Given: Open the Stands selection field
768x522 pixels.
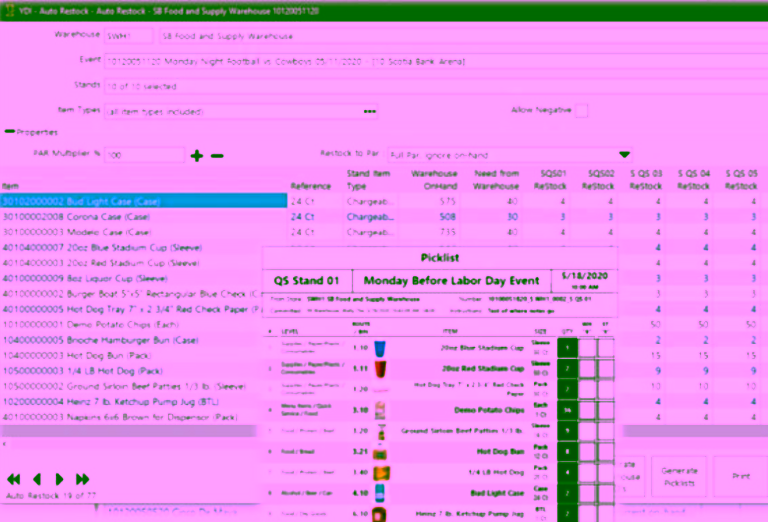Looking at the screenshot, I should [x=436, y=86].
